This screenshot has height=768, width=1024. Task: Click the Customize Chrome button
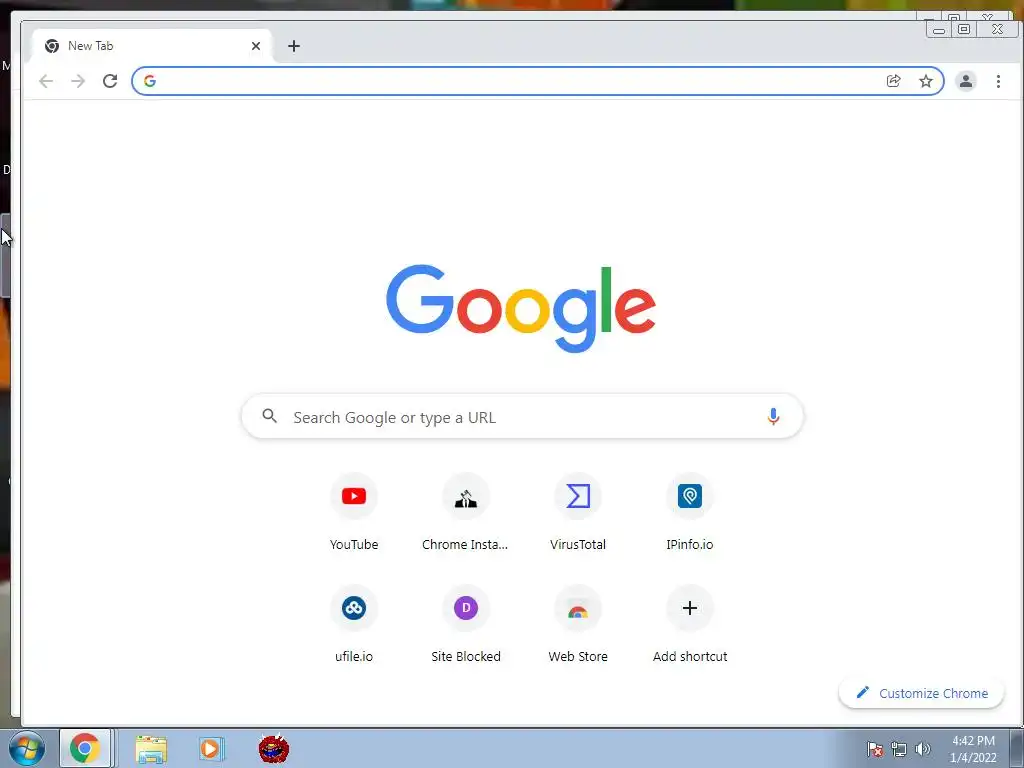921,693
